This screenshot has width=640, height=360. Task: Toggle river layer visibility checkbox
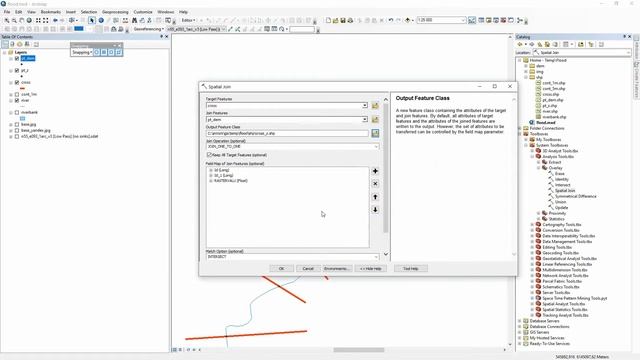(17, 100)
